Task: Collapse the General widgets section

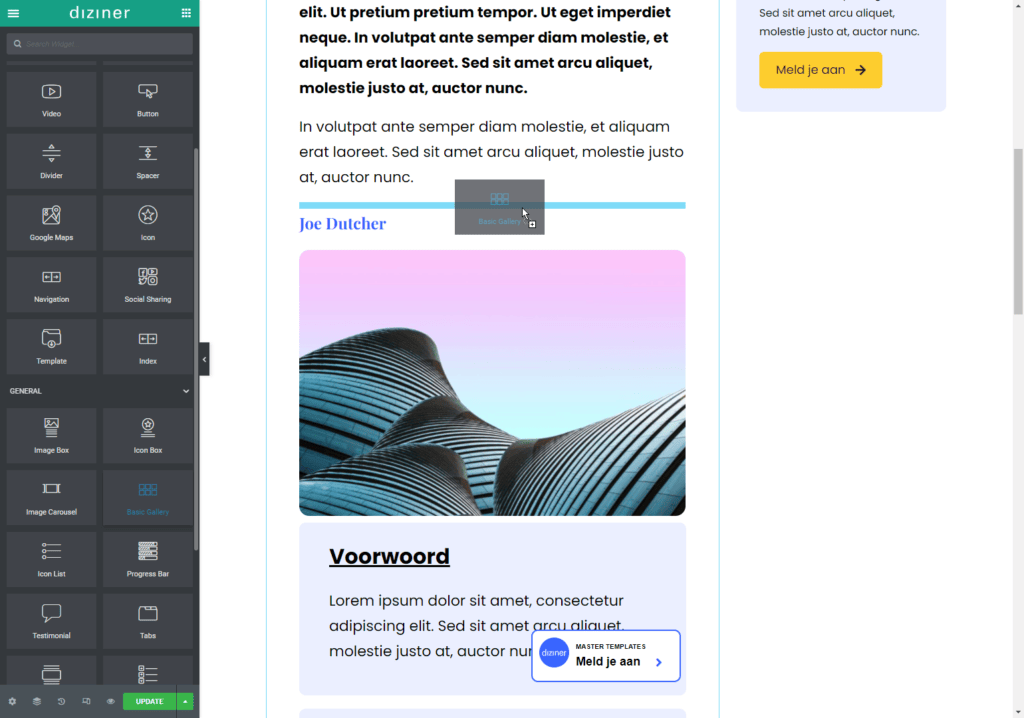Action: click(x=186, y=391)
